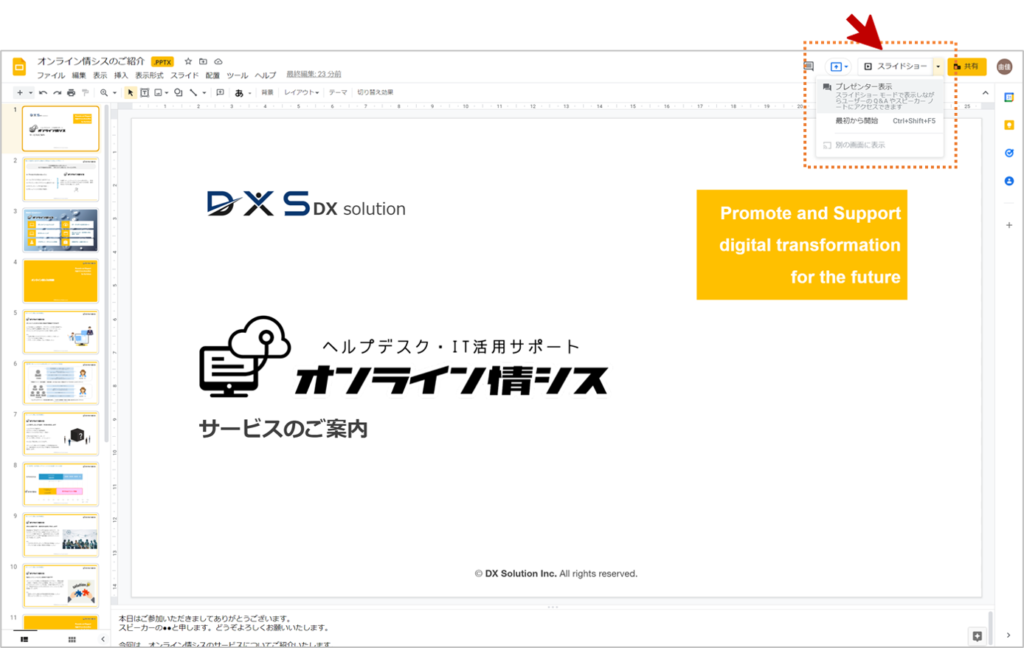Image resolution: width=1024 pixels, height=648 pixels.
Task: Choose the select cursor tool
Action: [x=130, y=93]
